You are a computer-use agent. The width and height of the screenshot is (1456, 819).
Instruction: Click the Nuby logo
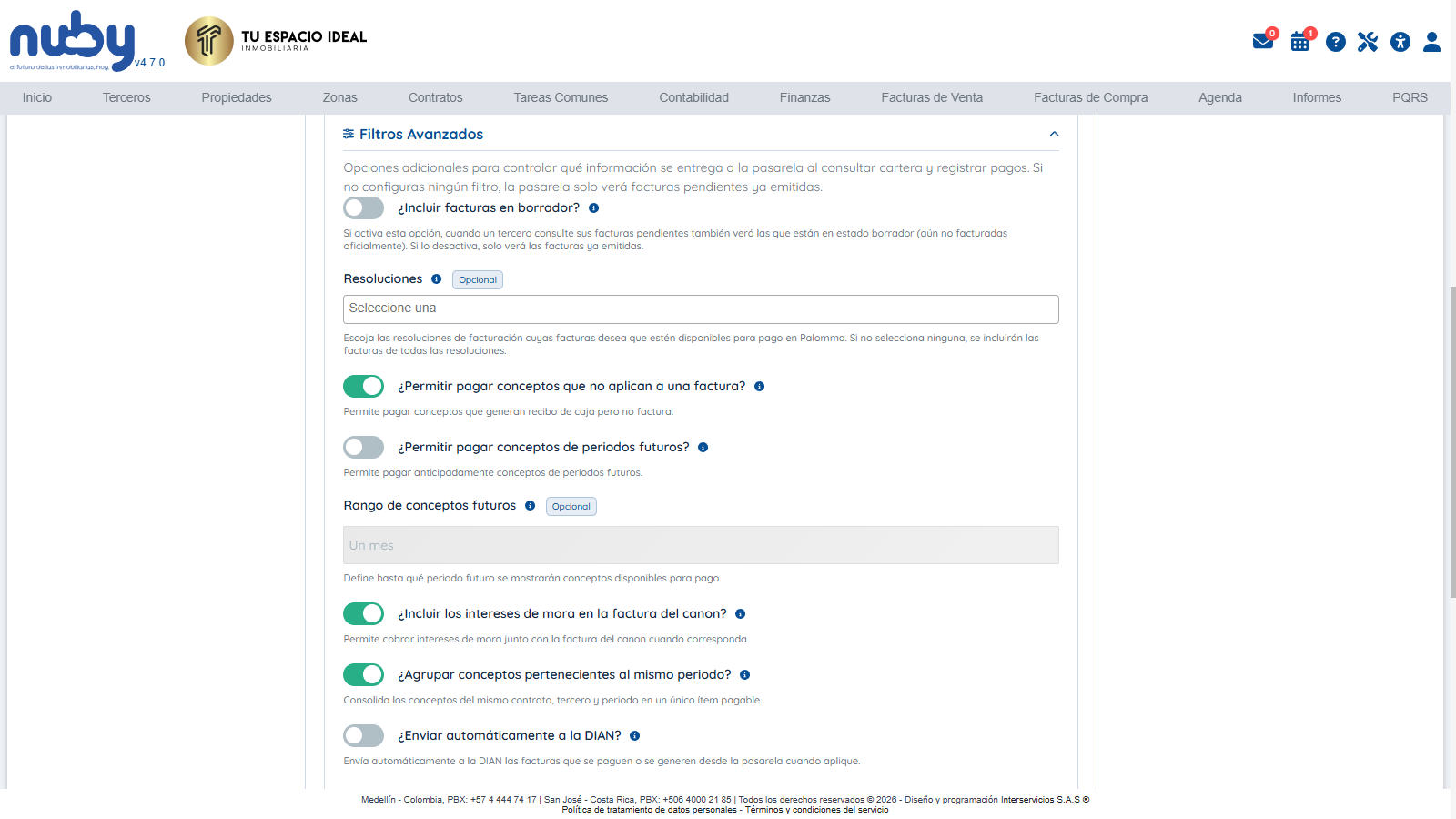pos(73,42)
